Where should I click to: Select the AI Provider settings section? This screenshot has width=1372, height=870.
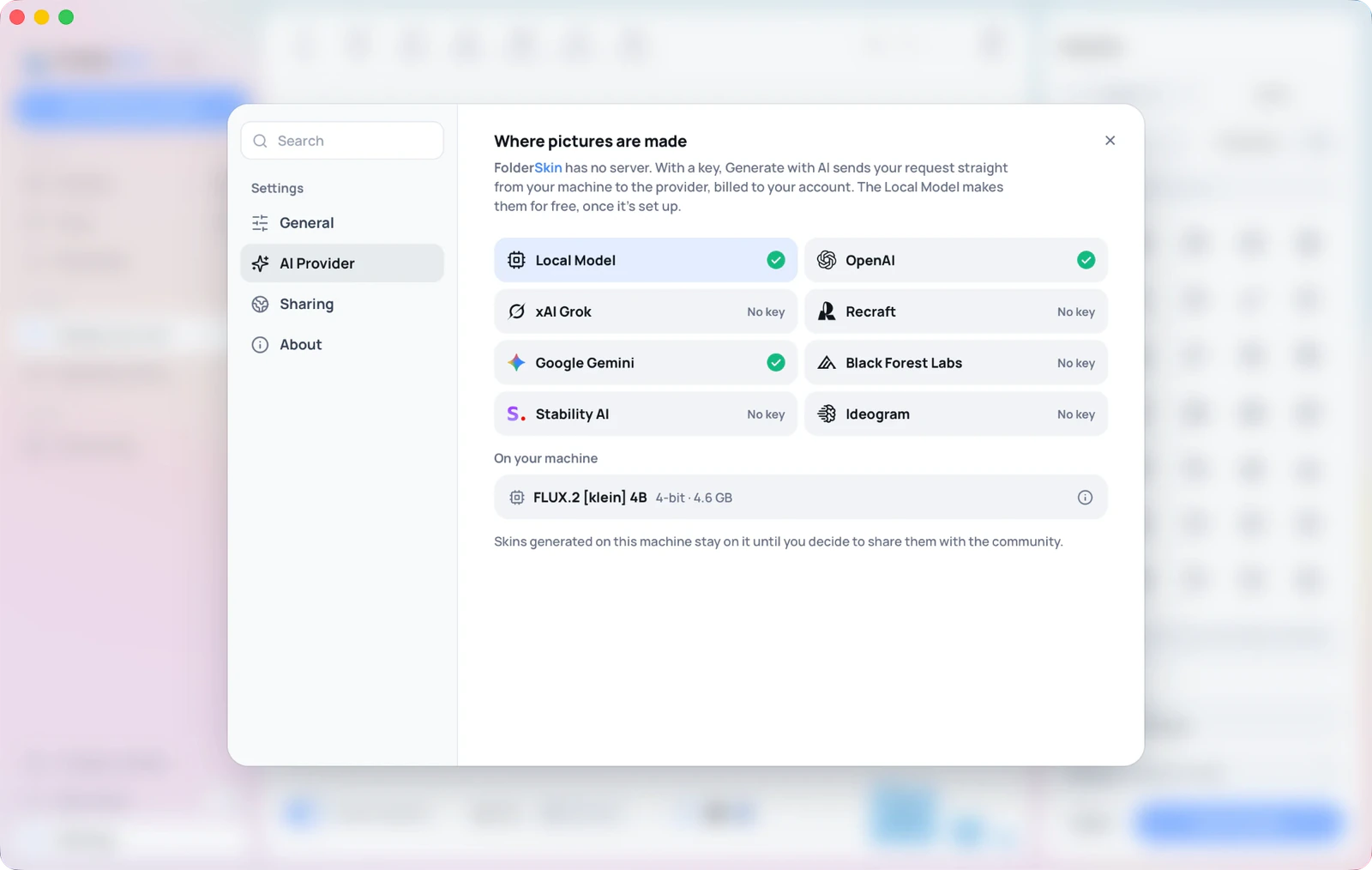[342, 263]
